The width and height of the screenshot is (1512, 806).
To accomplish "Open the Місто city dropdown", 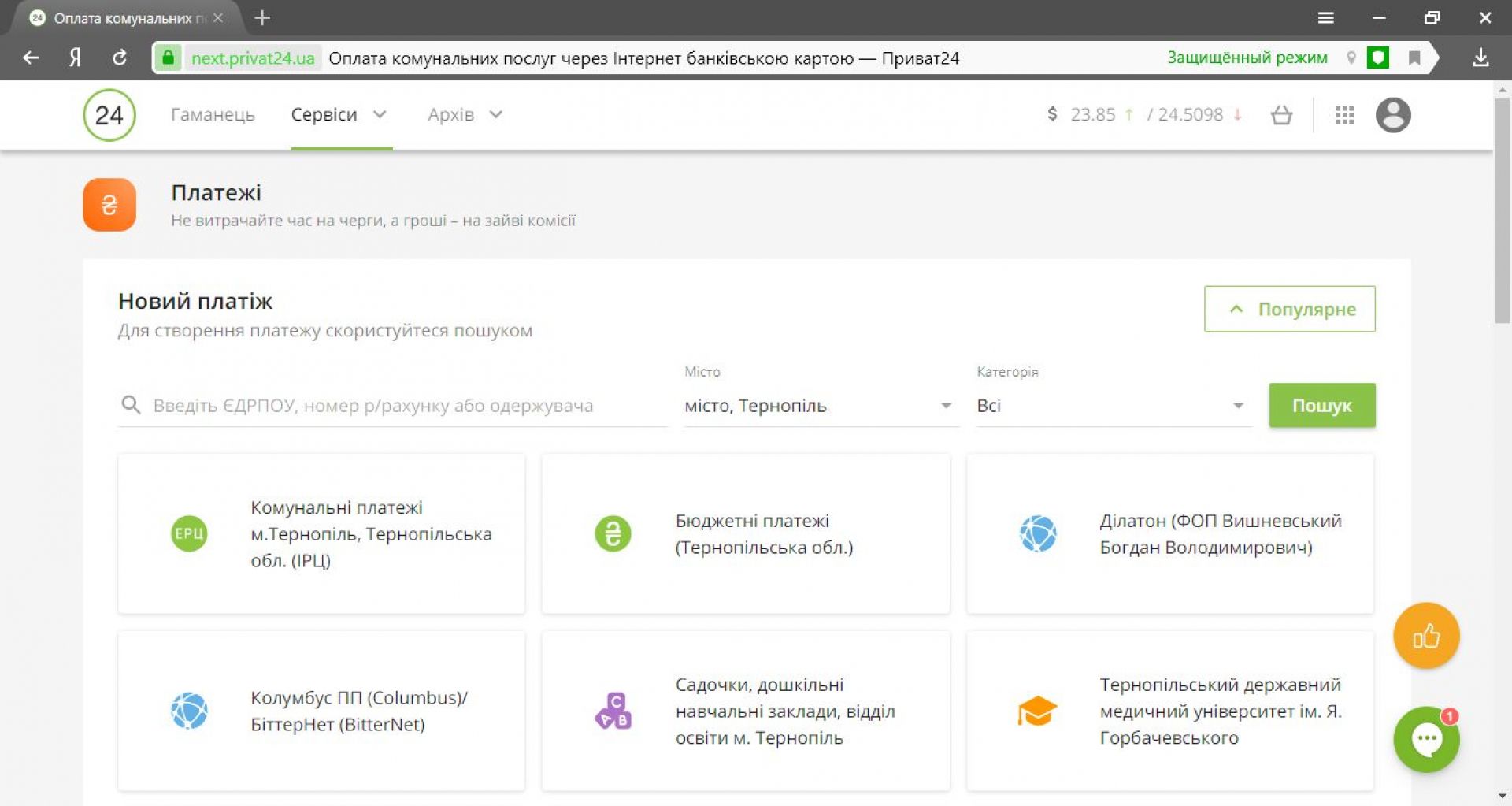I will click(819, 406).
